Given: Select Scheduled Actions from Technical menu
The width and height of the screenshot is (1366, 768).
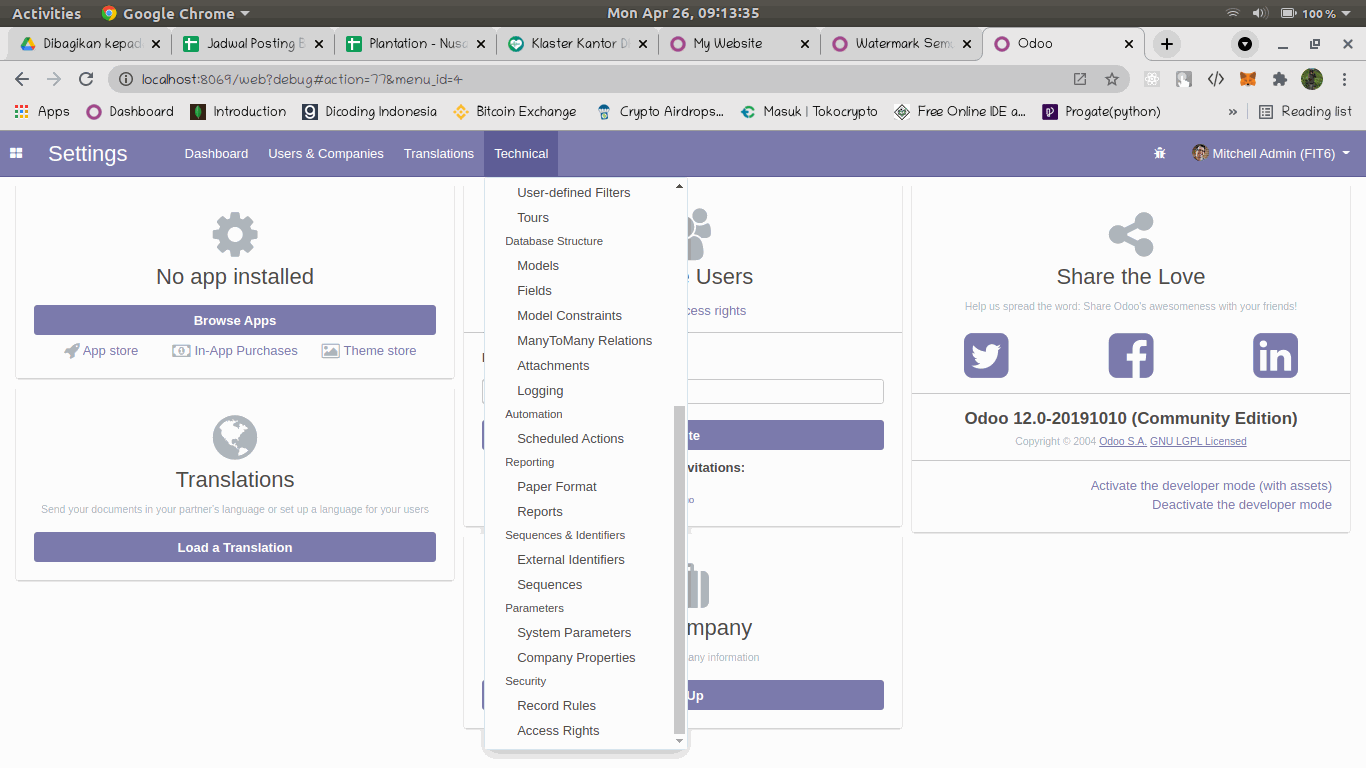Looking at the screenshot, I should pos(570,438).
